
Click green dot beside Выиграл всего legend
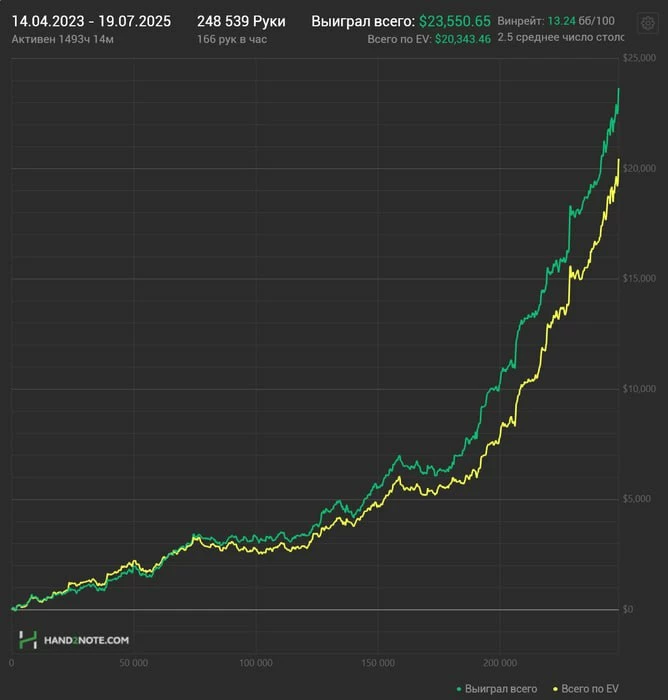pos(459,689)
